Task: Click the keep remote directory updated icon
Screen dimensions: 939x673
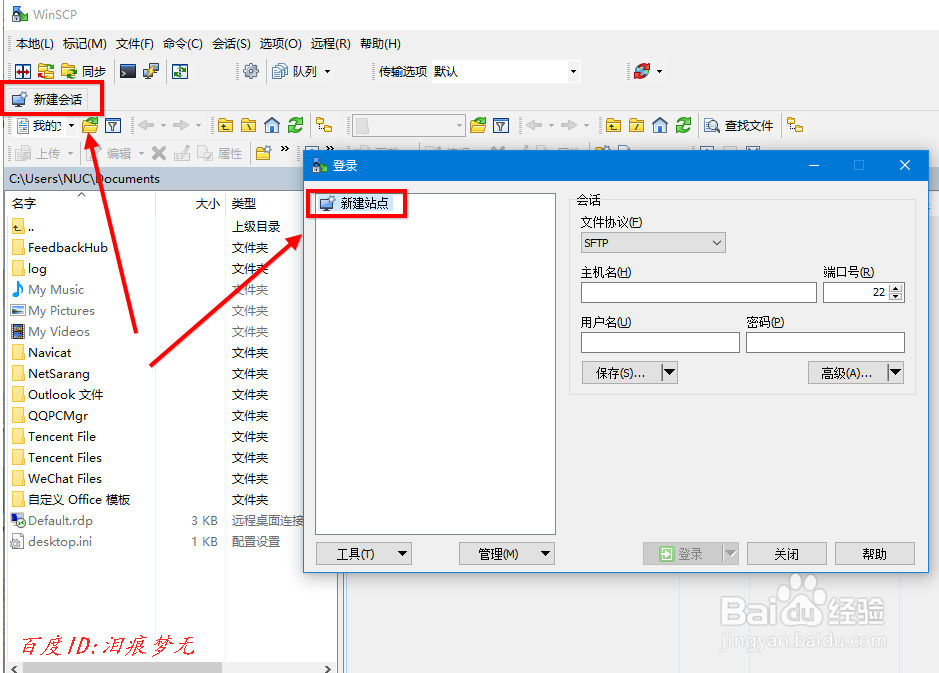Action: tap(180, 72)
